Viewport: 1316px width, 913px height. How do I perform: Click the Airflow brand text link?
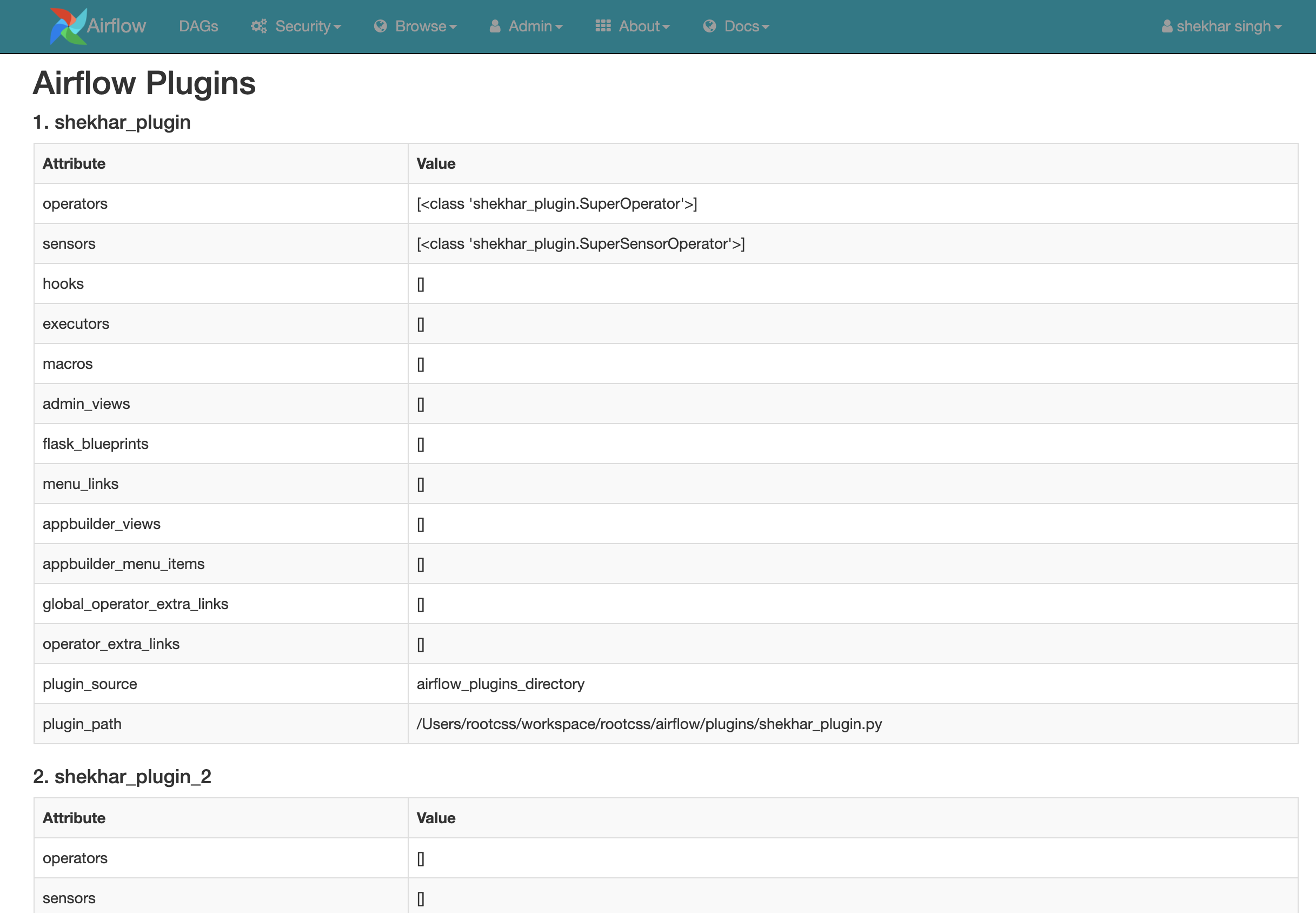117,27
